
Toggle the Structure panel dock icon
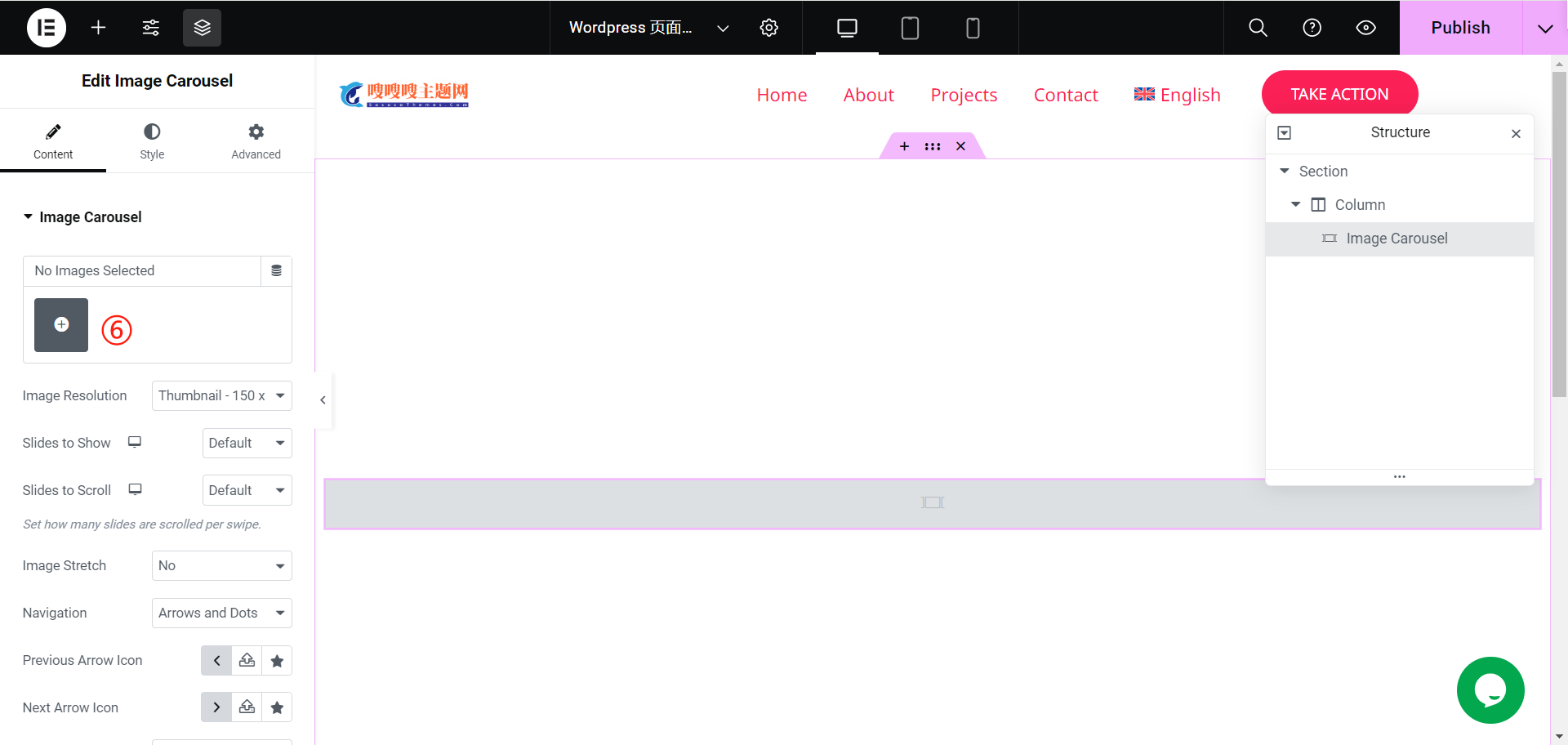pyautogui.click(x=1284, y=133)
